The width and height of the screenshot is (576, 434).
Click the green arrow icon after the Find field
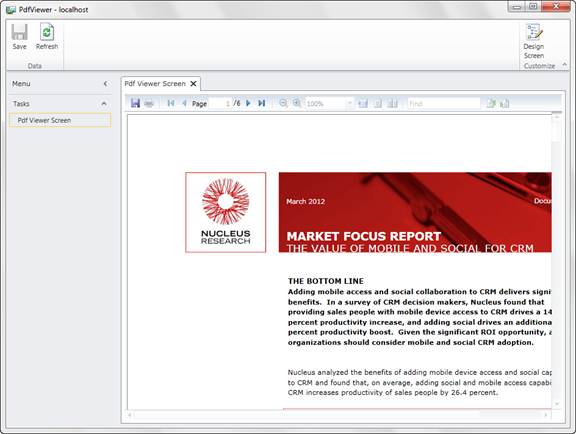[x=491, y=104]
